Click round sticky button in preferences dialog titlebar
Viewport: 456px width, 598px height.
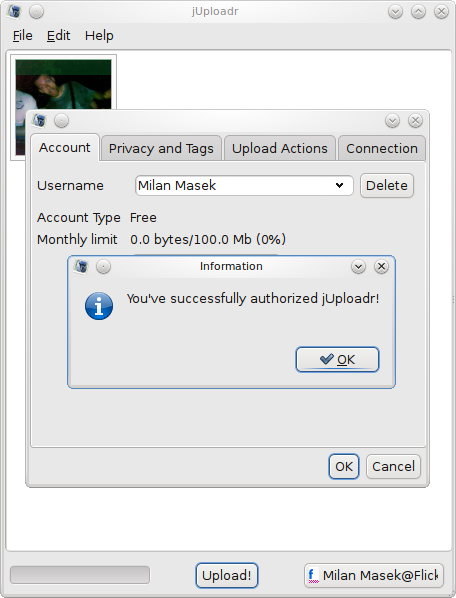[x=61, y=121]
